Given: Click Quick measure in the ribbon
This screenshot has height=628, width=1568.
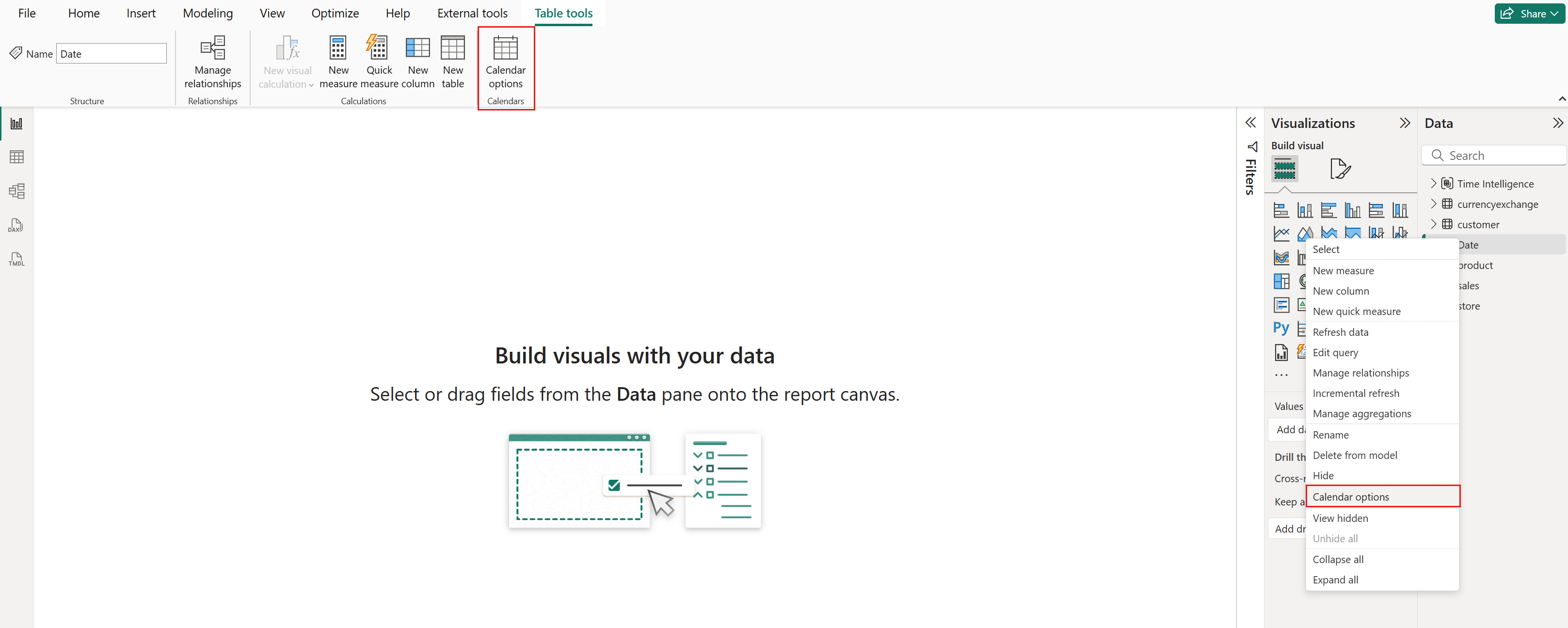Looking at the screenshot, I should (x=379, y=62).
